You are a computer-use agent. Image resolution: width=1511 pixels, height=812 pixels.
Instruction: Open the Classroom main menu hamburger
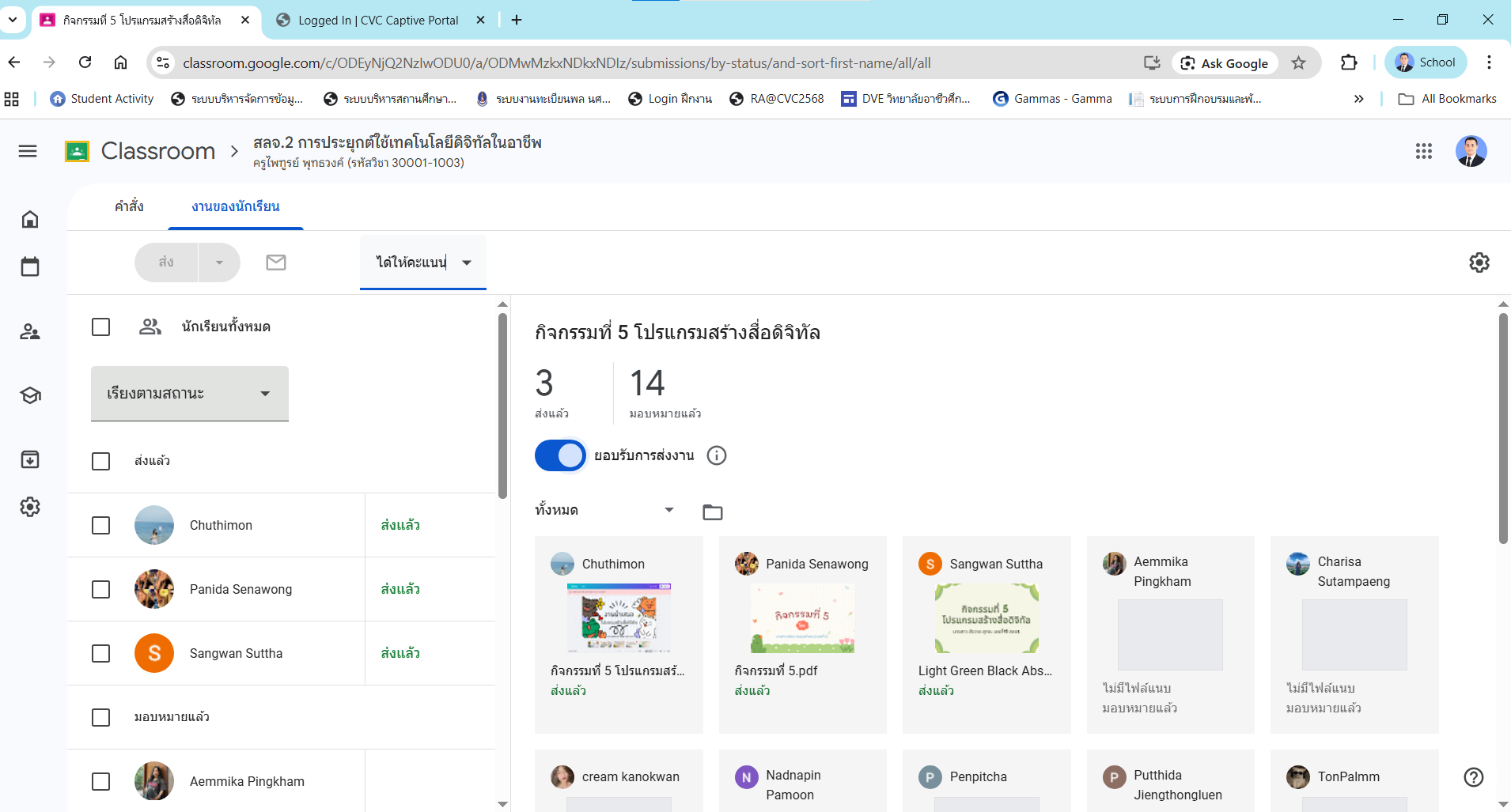coord(28,151)
